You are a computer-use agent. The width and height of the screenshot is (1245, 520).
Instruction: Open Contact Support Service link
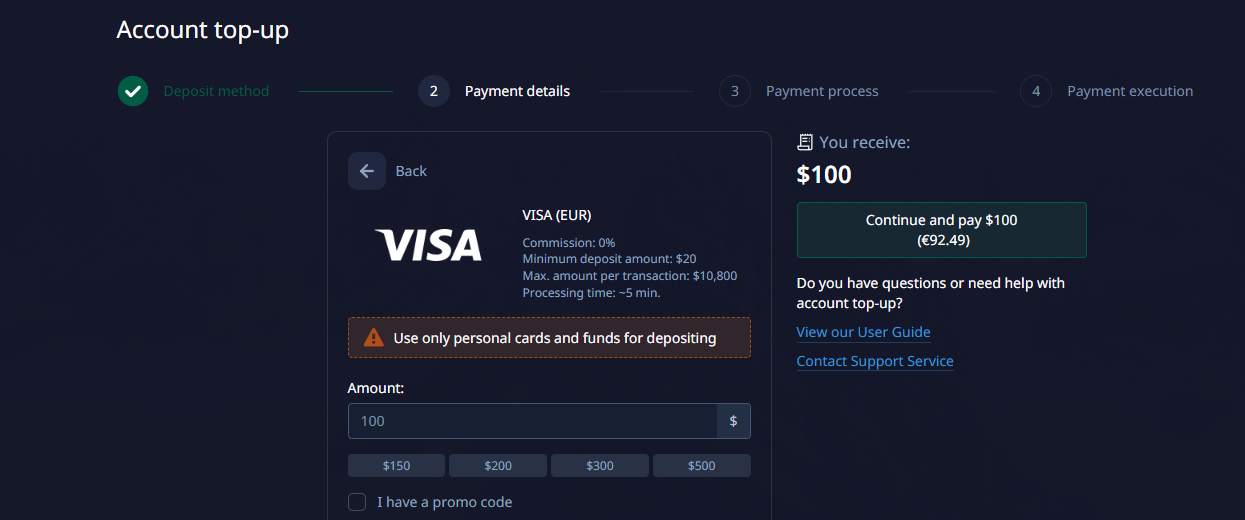click(875, 361)
